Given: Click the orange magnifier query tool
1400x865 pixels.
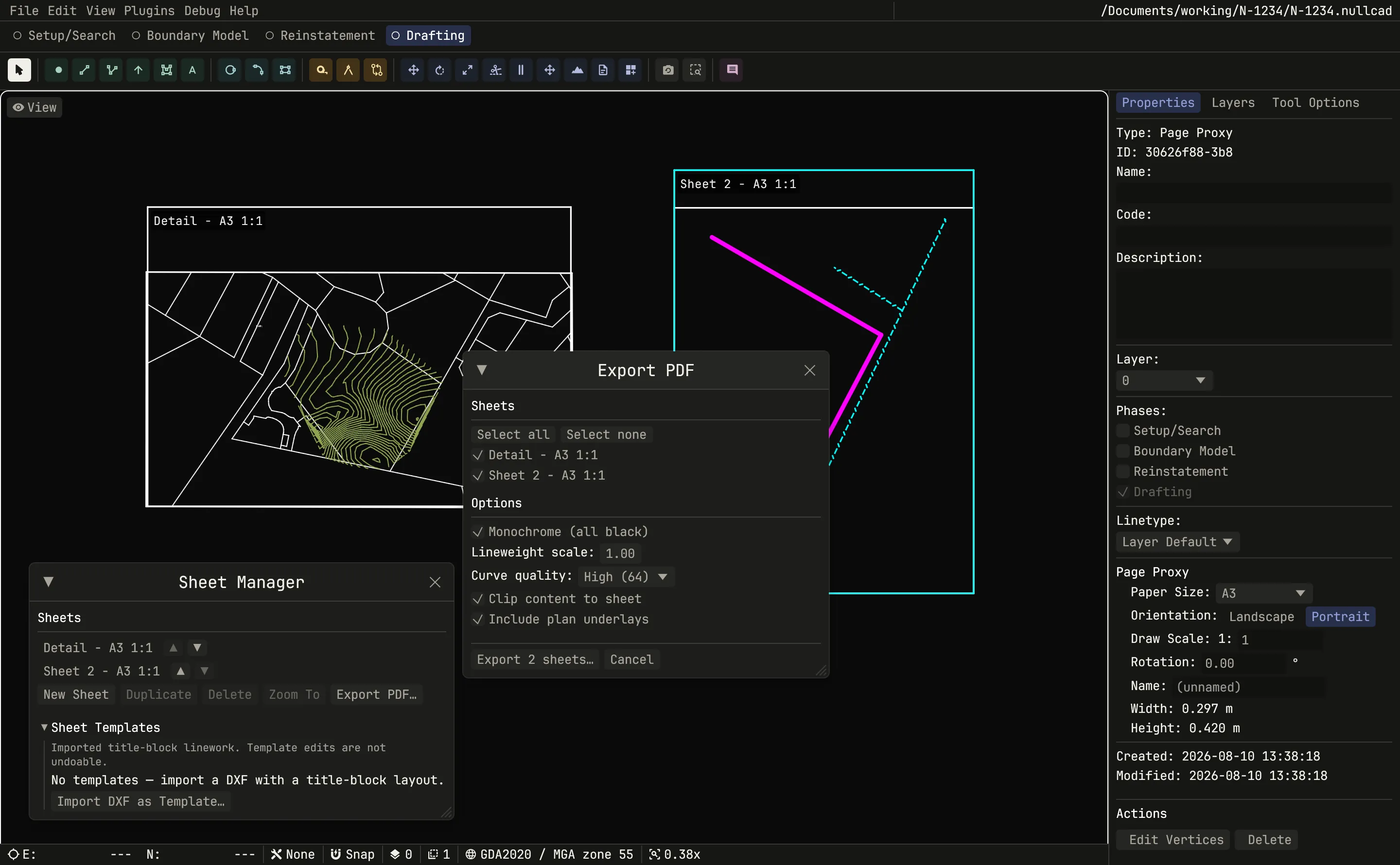Looking at the screenshot, I should 321,70.
